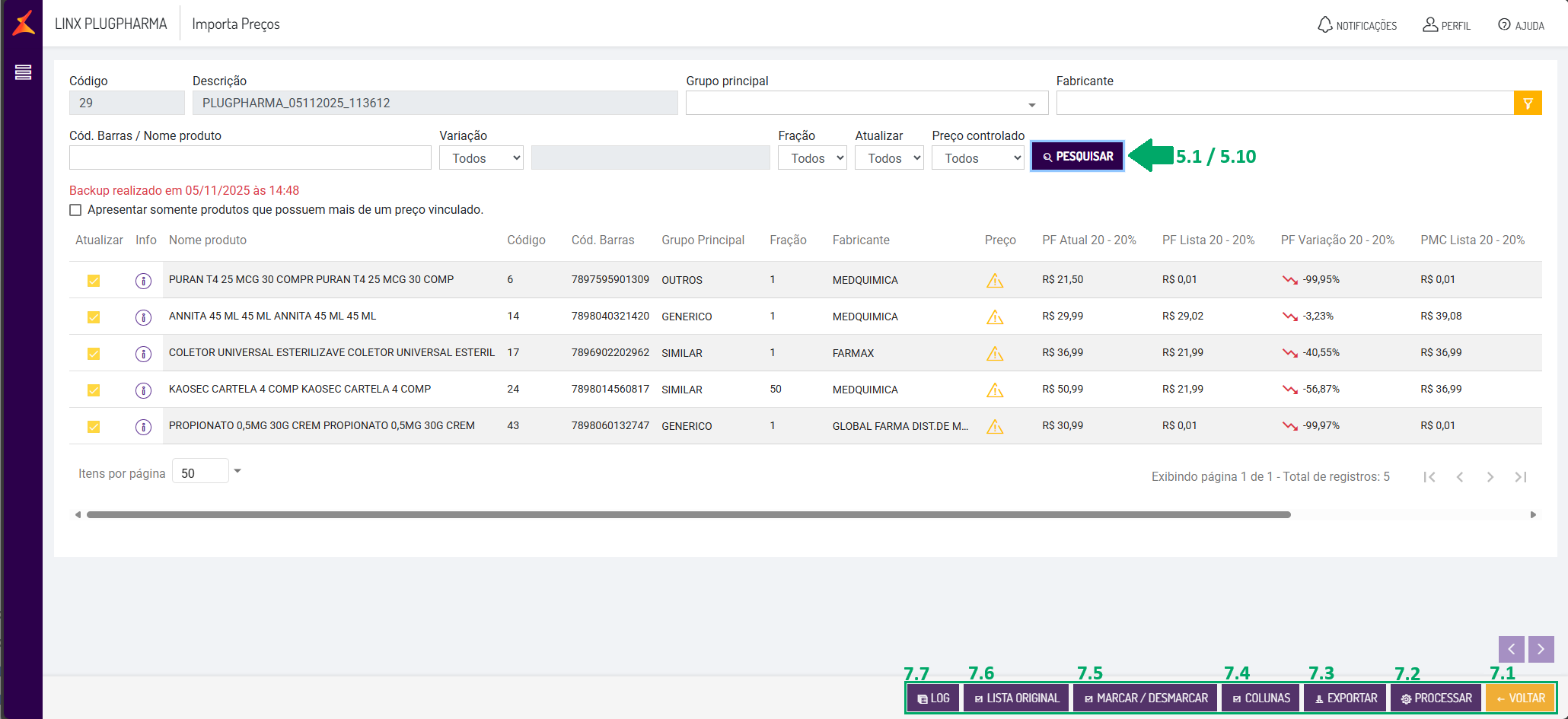Click price warning icon for KAOSEC CARTELA

(995, 390)
